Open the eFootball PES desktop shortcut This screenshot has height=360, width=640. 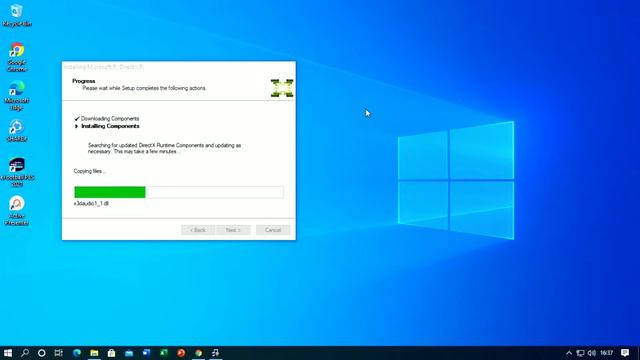[x=17, y=172]
